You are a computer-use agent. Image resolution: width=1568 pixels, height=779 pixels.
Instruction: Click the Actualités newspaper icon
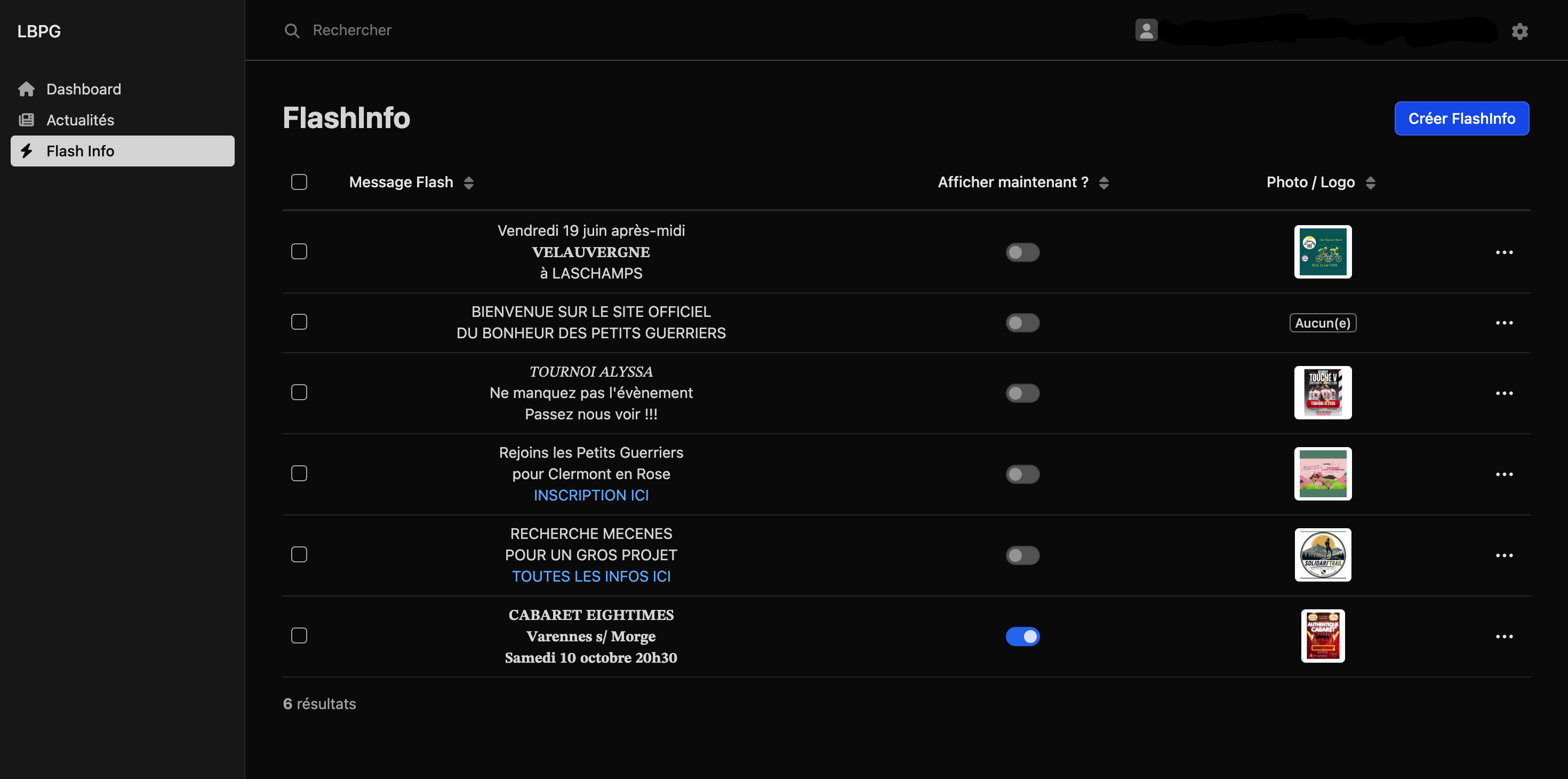(26, 120)
